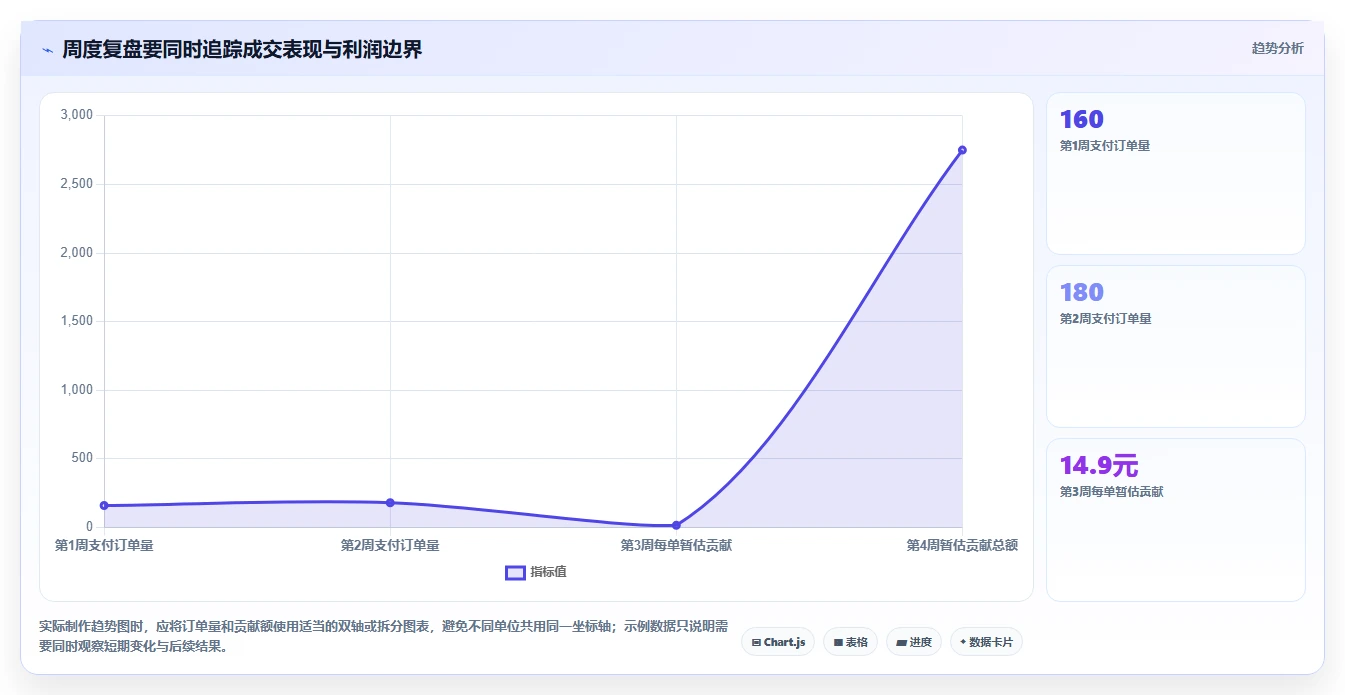1345x695 pixels.
Task: Select the 表格 tag
Action: pyautogui.click(x=850, y=642)
